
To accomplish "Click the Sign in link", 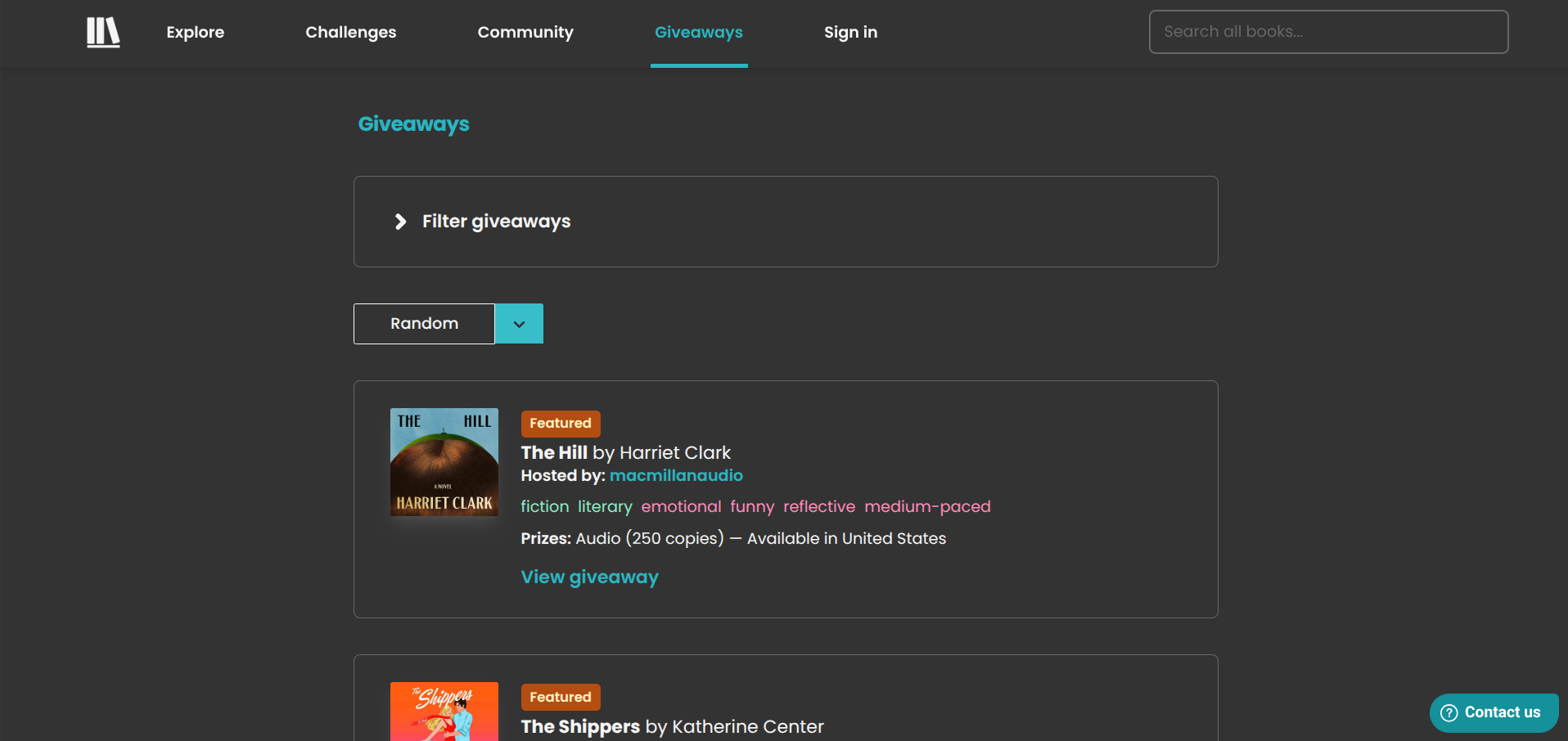I will pos(850,33).
